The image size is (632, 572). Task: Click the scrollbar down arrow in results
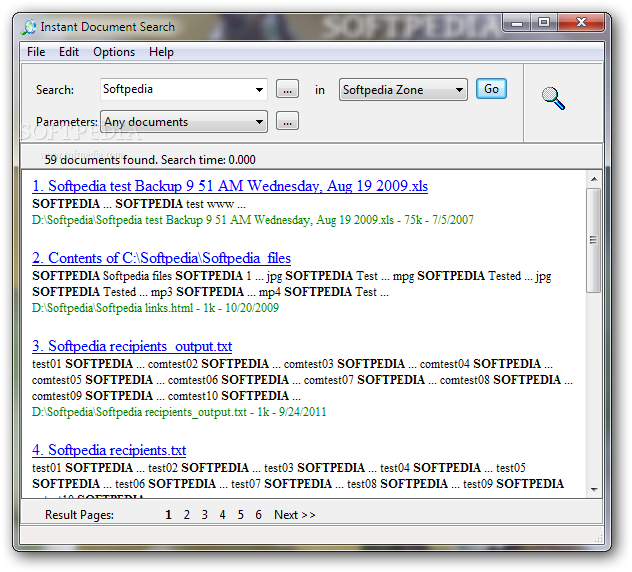[594, 489]
